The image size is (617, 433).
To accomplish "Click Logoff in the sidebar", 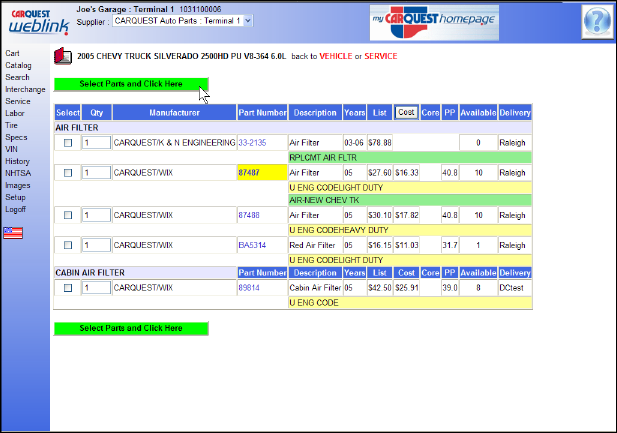I will 15,209.
